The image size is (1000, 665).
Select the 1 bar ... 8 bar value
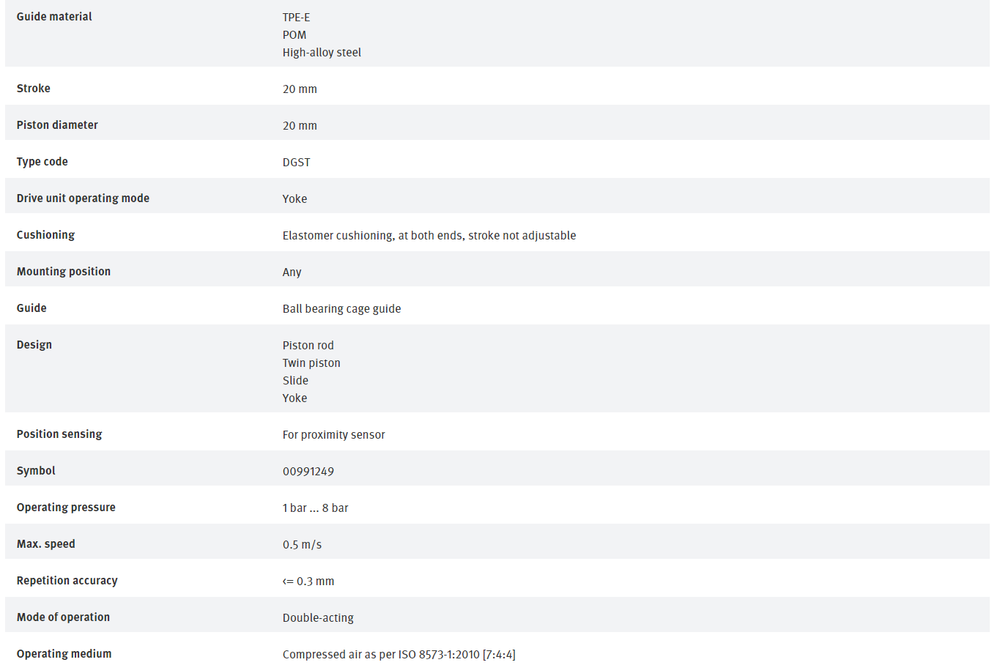click(x=316, y=508)
